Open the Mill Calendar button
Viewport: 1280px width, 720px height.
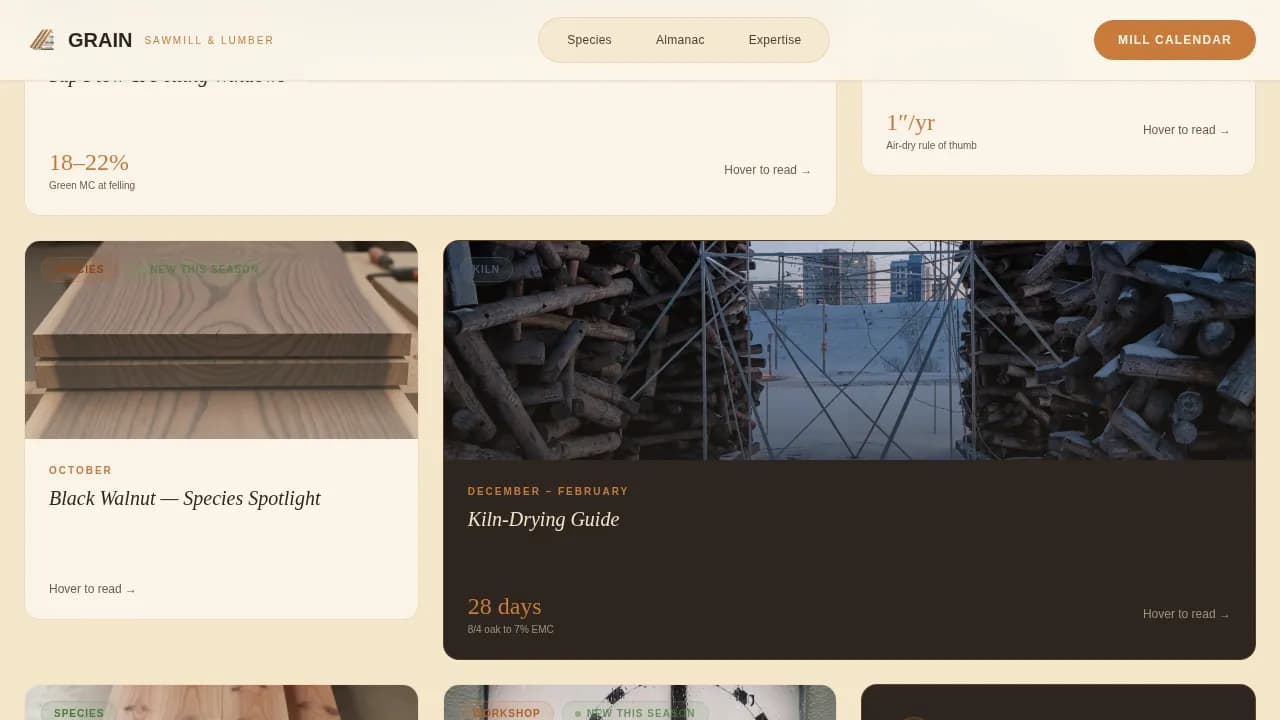pyautogui.click(x=1174, y=40)
